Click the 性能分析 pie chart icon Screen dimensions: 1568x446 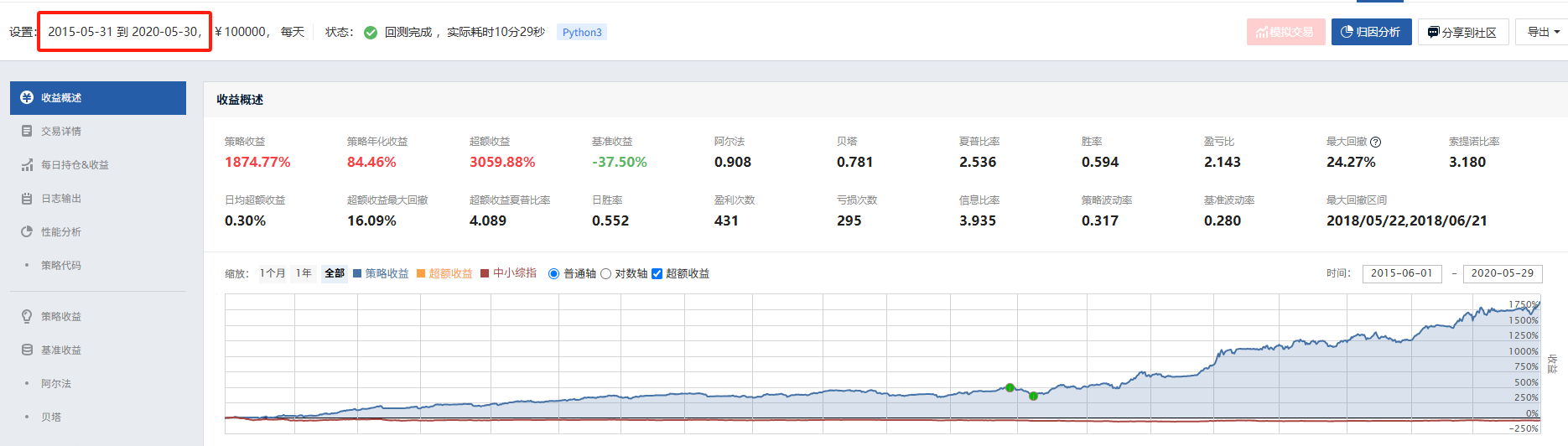click(x=27, y=232)
